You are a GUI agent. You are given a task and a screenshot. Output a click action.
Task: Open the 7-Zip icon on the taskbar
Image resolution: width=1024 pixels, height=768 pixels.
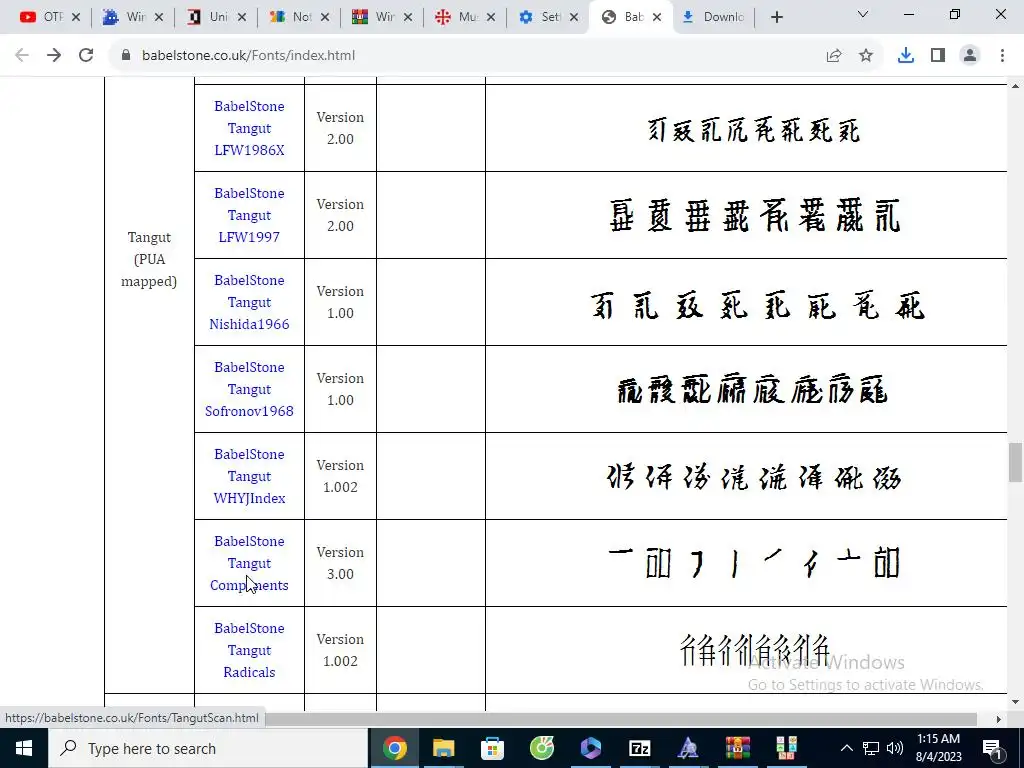click(x=639, y=748)
